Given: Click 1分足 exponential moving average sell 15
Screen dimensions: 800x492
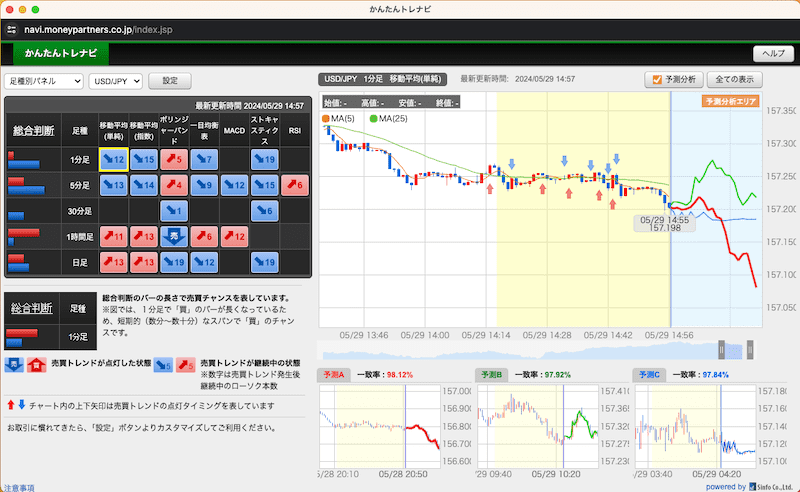Looking at the screenshot, I should [x=143, y=159].
